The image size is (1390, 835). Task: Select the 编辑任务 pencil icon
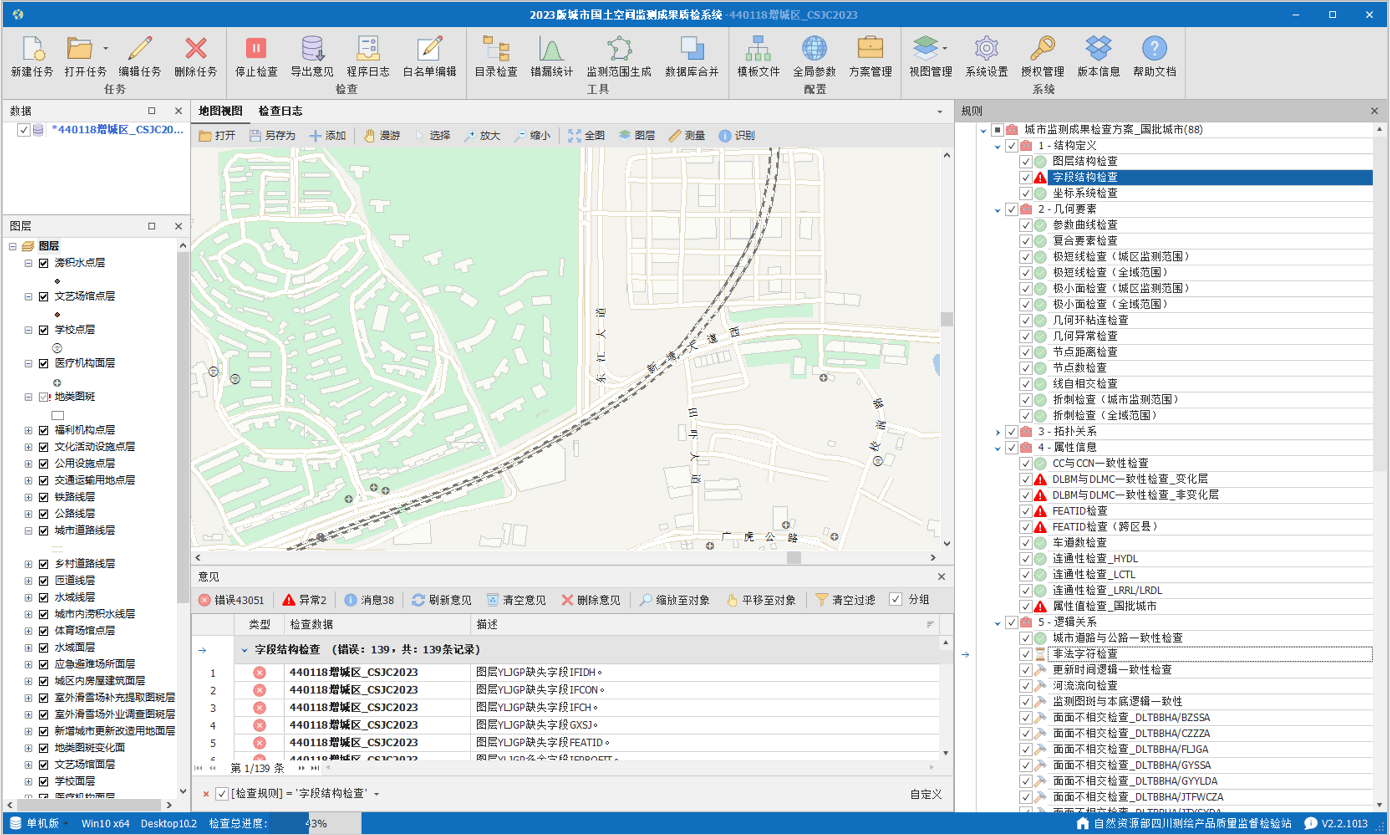click(140, 48)
